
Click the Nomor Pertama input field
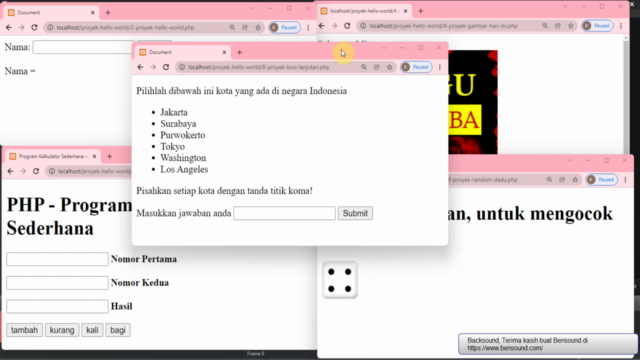[x=57, y=259]
